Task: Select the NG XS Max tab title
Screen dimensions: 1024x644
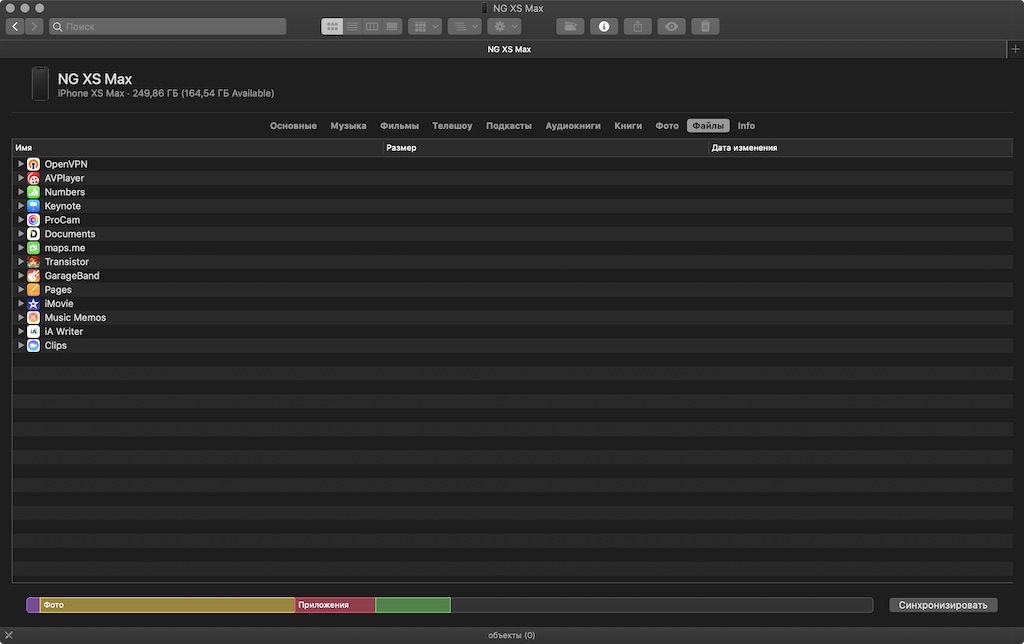Action: (x=509, y=50)
